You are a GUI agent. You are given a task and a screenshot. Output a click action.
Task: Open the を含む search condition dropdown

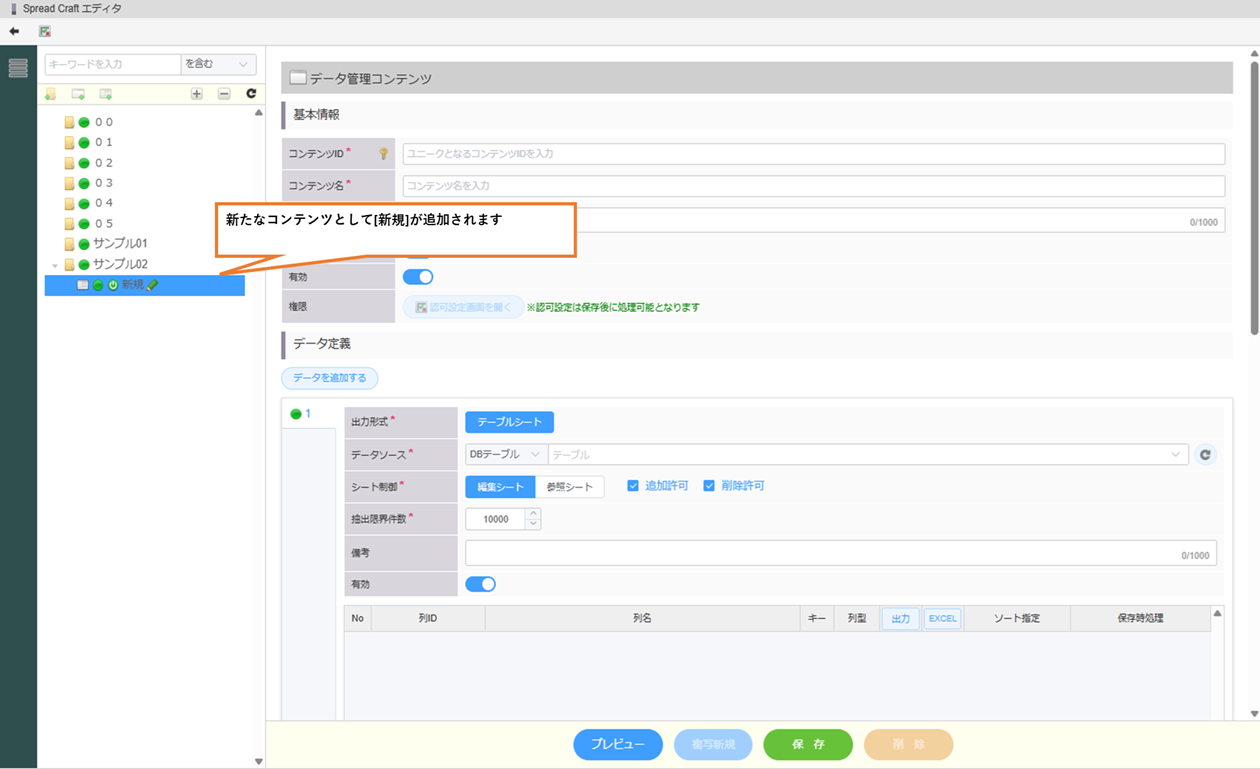(218, 64)
